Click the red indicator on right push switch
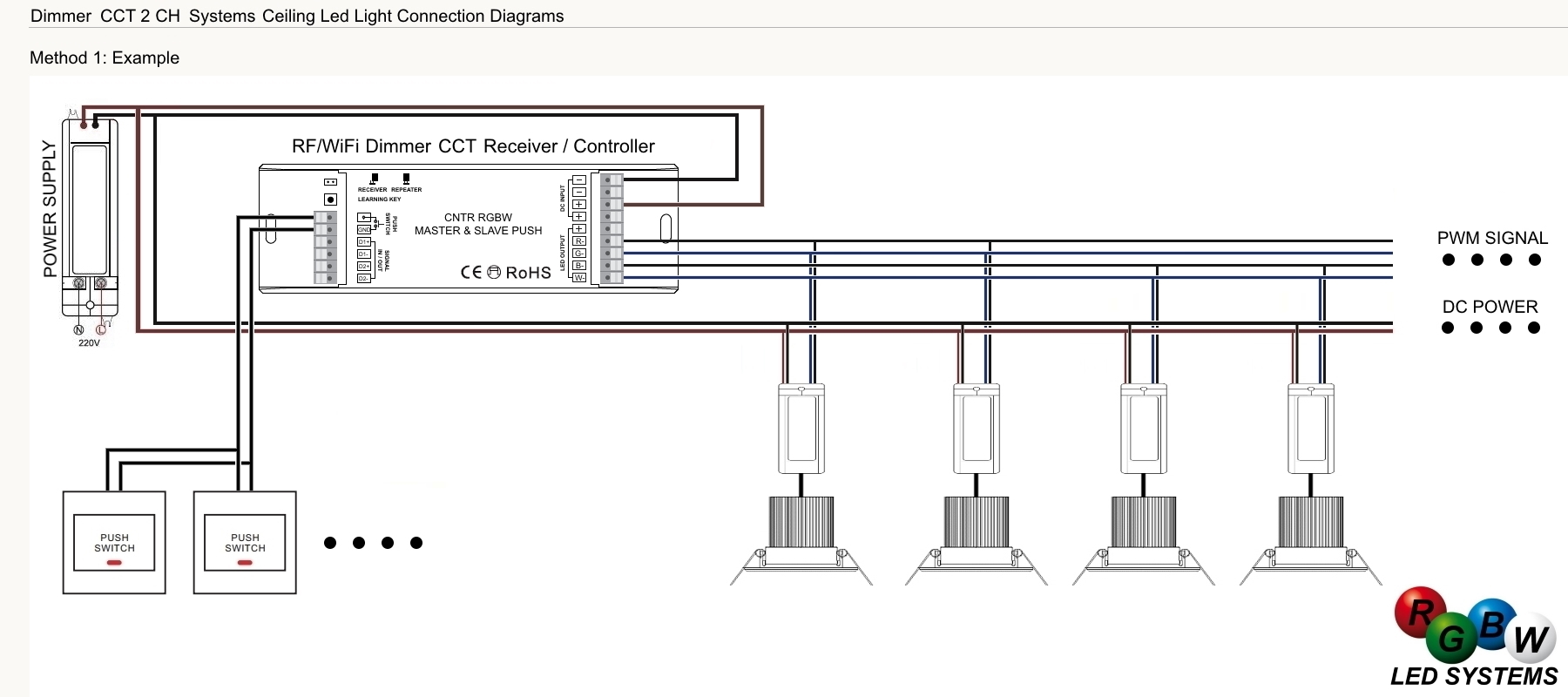The height and width of the screenshot is (697, 1568). click(x=245, y=563)
